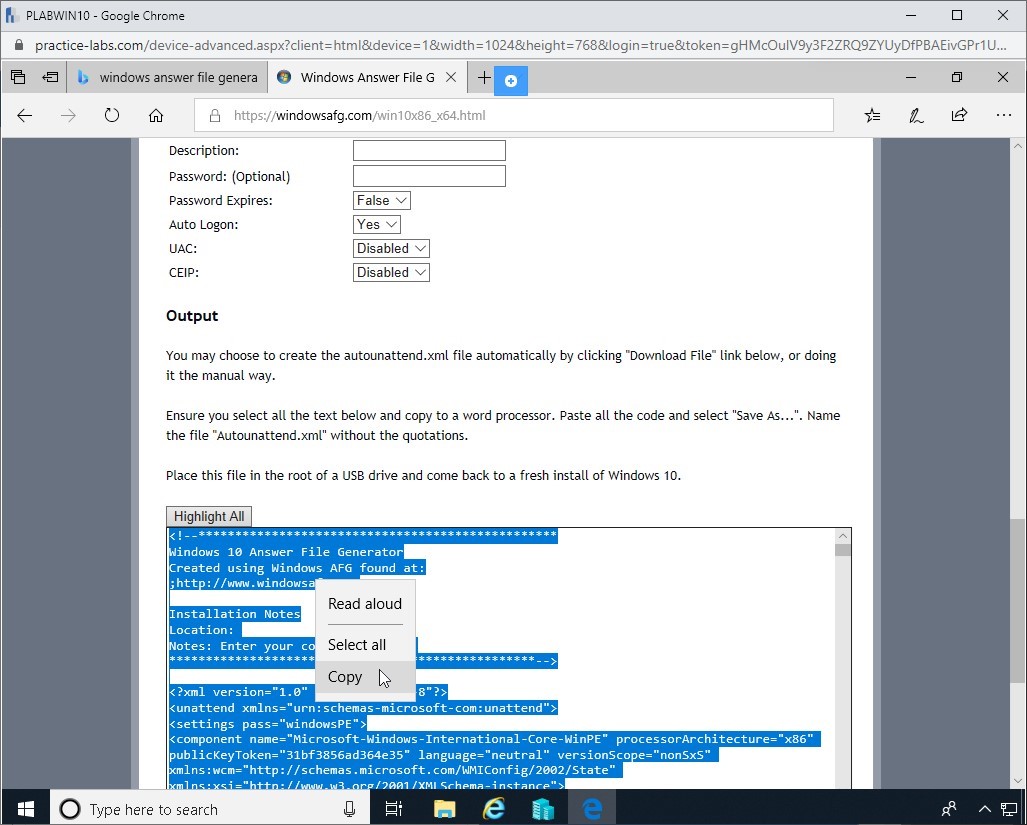Screen dimensions: 1027x825
Task: Click the output textarea scrollbar thumb
Action: tap(843, 549)
